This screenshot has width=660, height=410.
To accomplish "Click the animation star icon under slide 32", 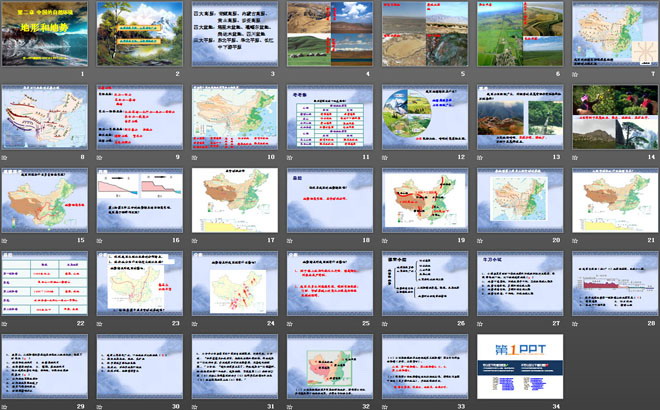I will click(290, 407).
